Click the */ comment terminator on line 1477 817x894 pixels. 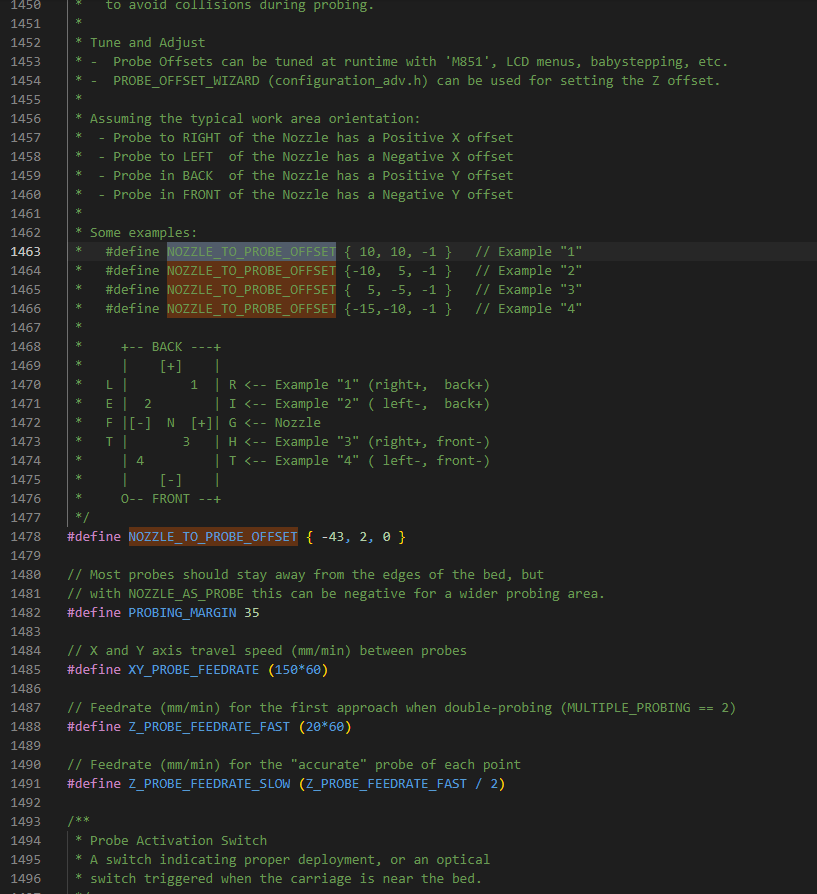pyautogui.click(x=83, y=518)
